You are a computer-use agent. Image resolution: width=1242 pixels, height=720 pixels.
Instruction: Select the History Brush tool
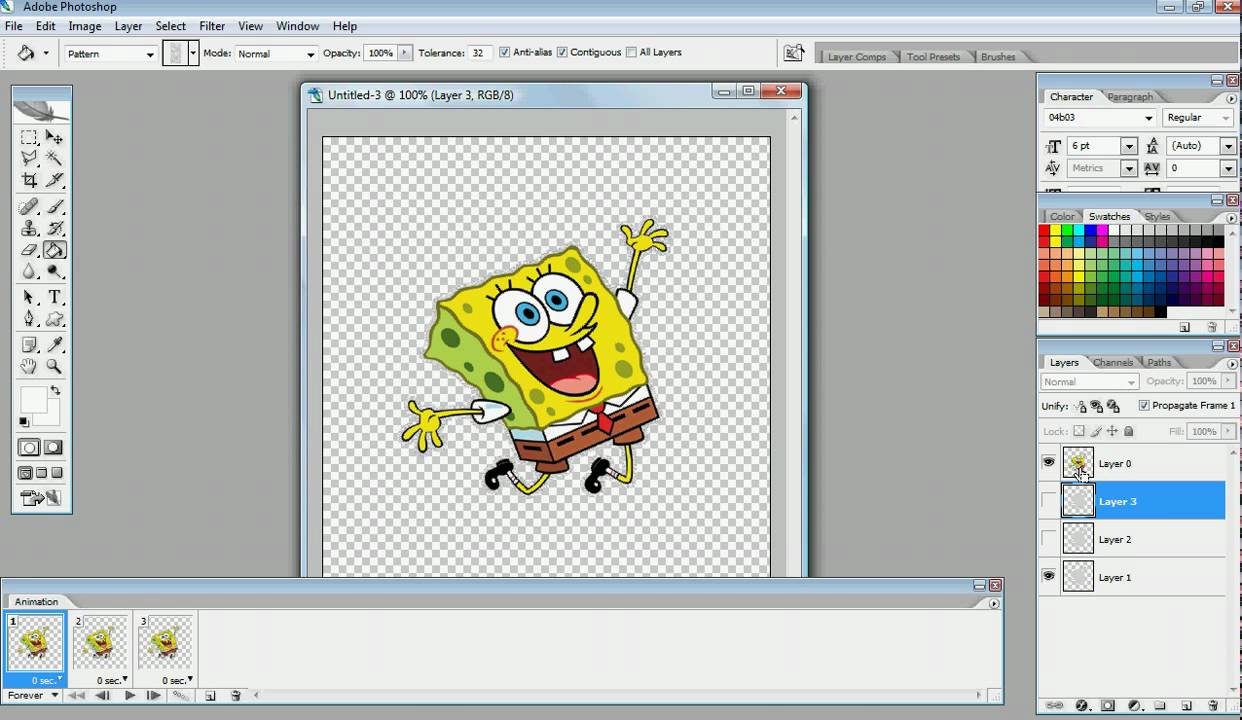click(x=55, y=229)
